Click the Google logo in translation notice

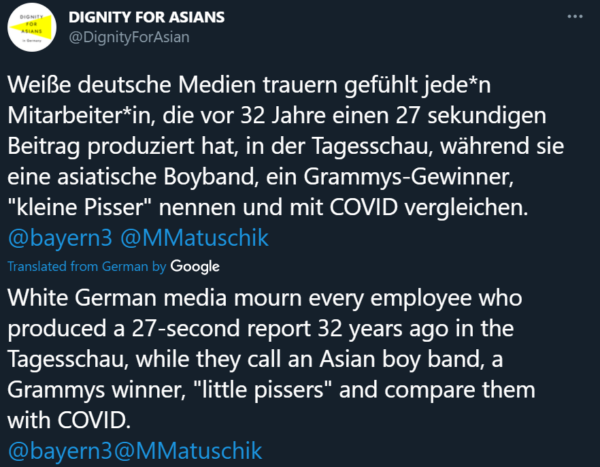195,267
